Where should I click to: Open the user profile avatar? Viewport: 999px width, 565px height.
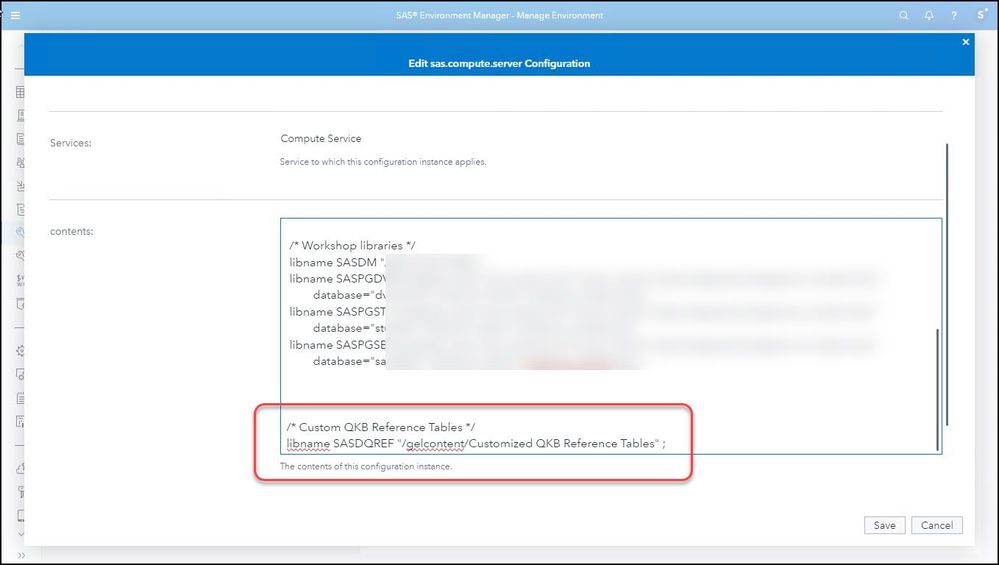pyautogui.click(x=981, y=15)
